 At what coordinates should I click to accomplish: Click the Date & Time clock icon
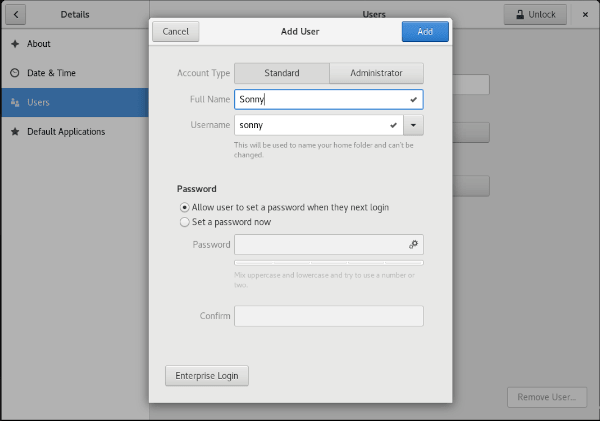pyautogui.click(x=15, y=73)
